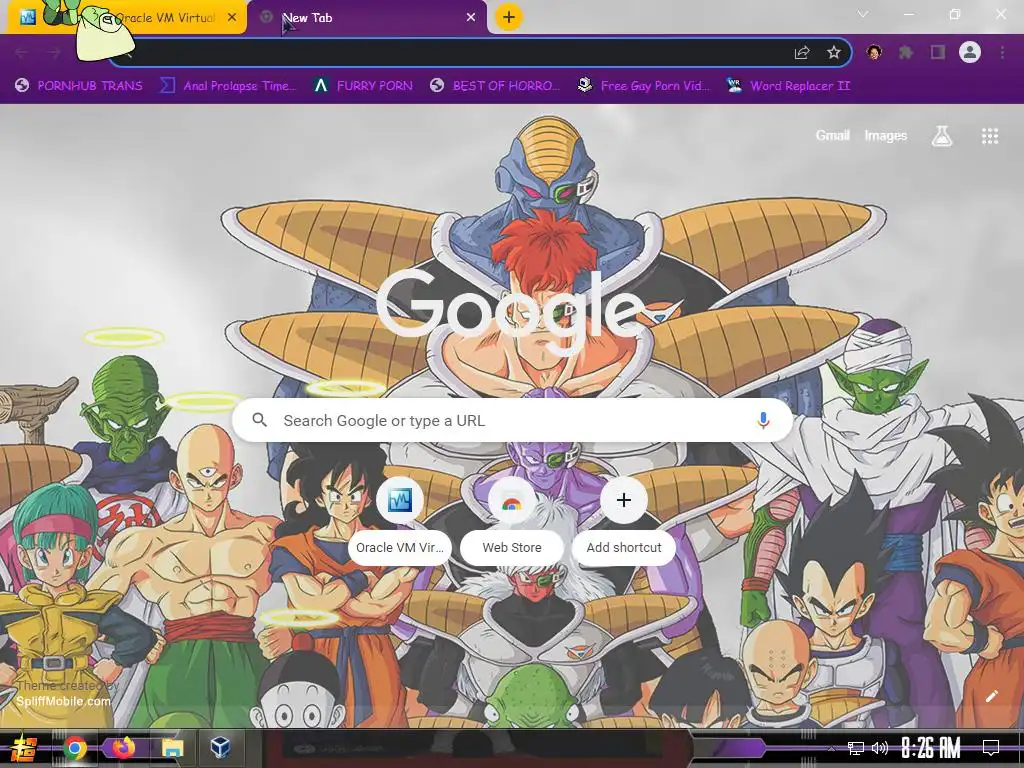
Task: Close the New Tab tab
Action: 471,18
